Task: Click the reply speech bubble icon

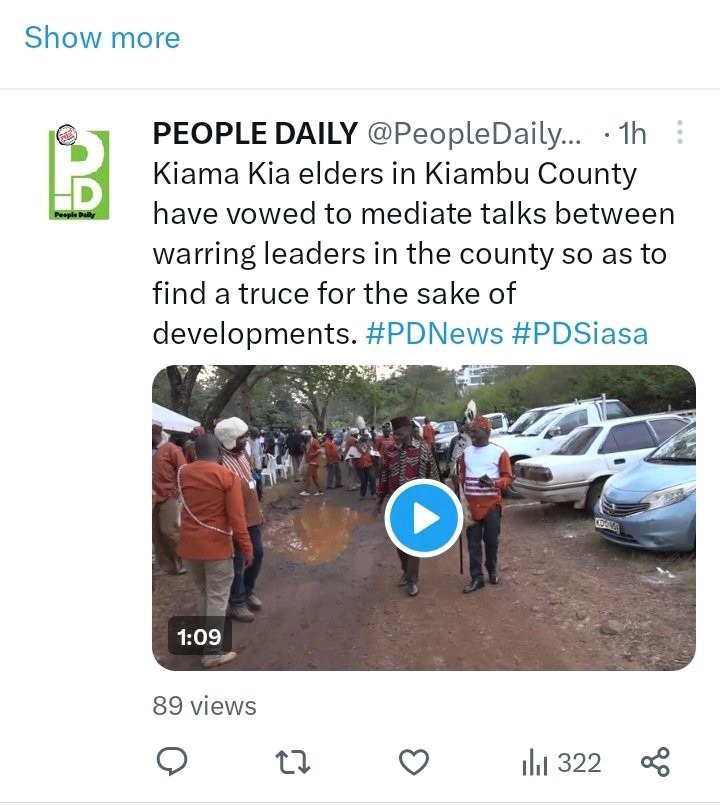Action: (x=172, y=761)
